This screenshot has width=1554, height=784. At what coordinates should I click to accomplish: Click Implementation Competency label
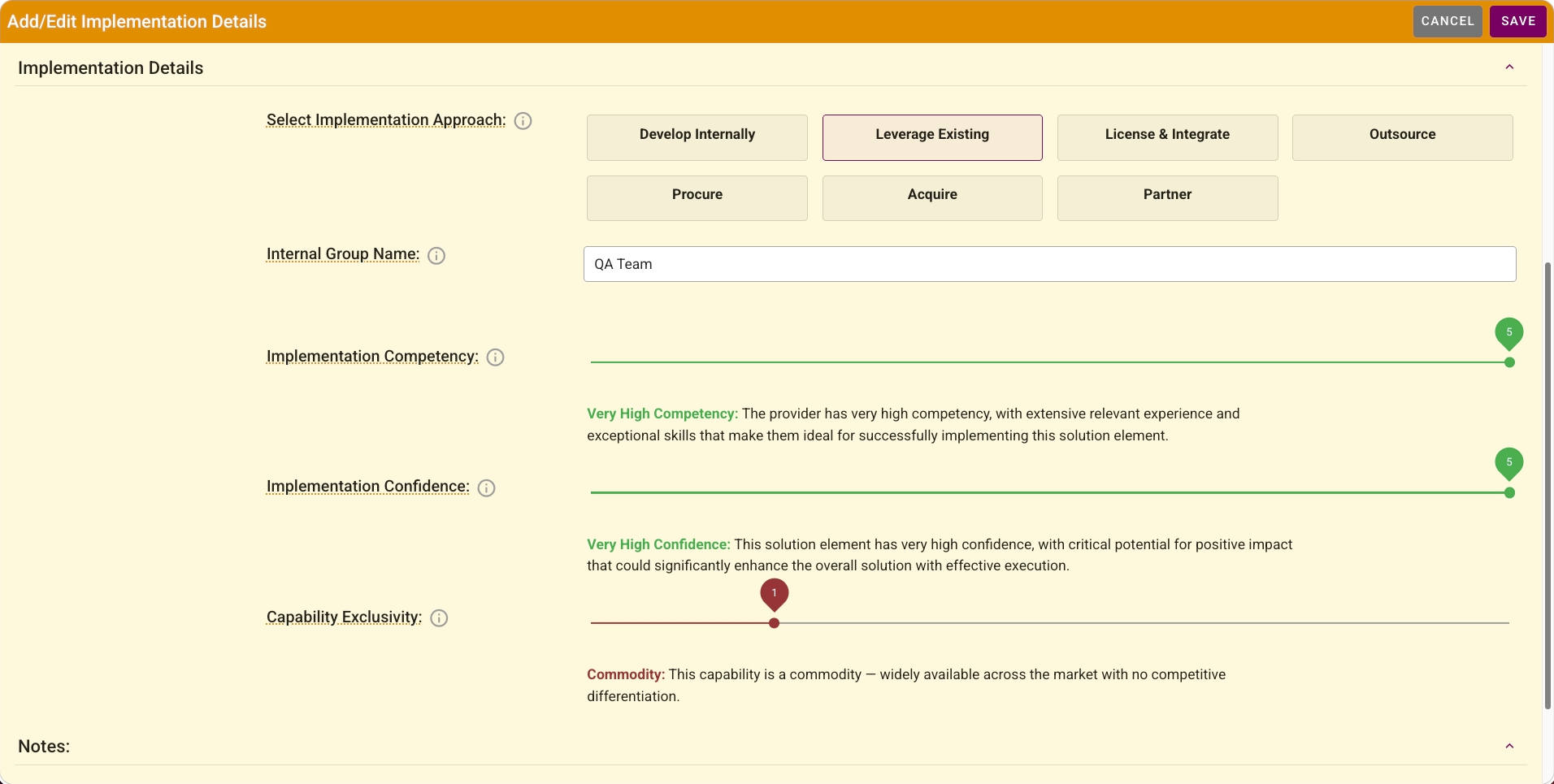point(372,357)
